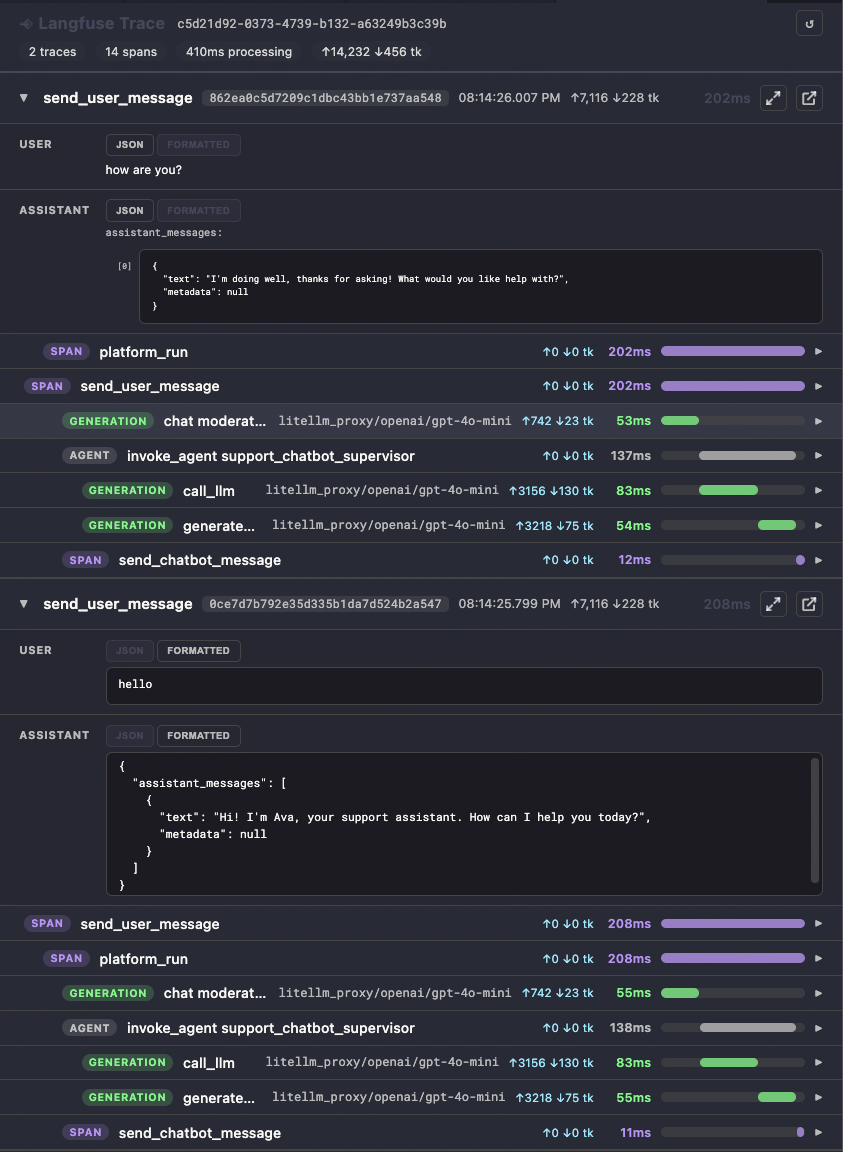Click the 'hello' user message box

(x=464, y=685)
